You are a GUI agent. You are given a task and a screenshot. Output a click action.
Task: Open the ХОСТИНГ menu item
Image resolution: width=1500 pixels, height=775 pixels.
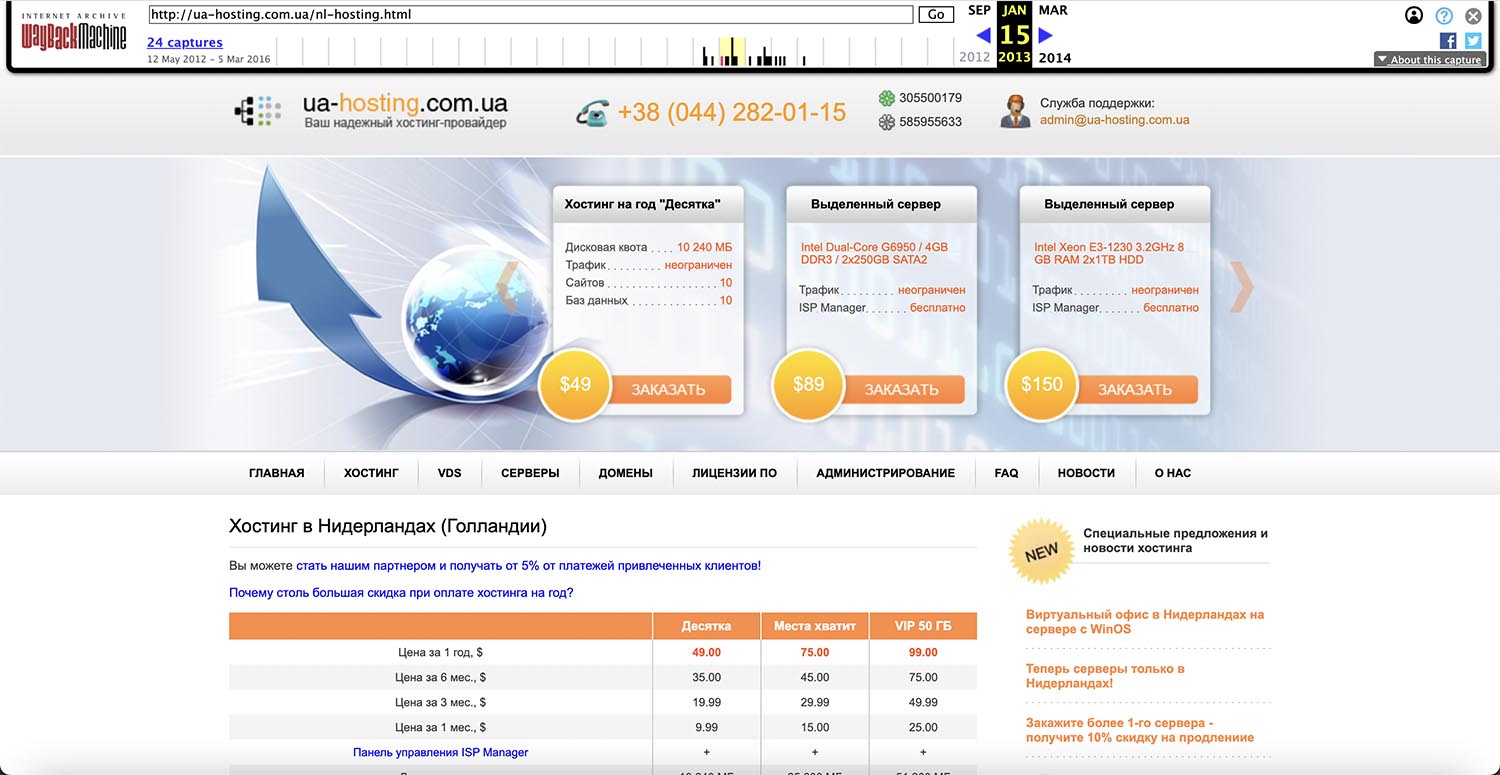tap(371, 473)
